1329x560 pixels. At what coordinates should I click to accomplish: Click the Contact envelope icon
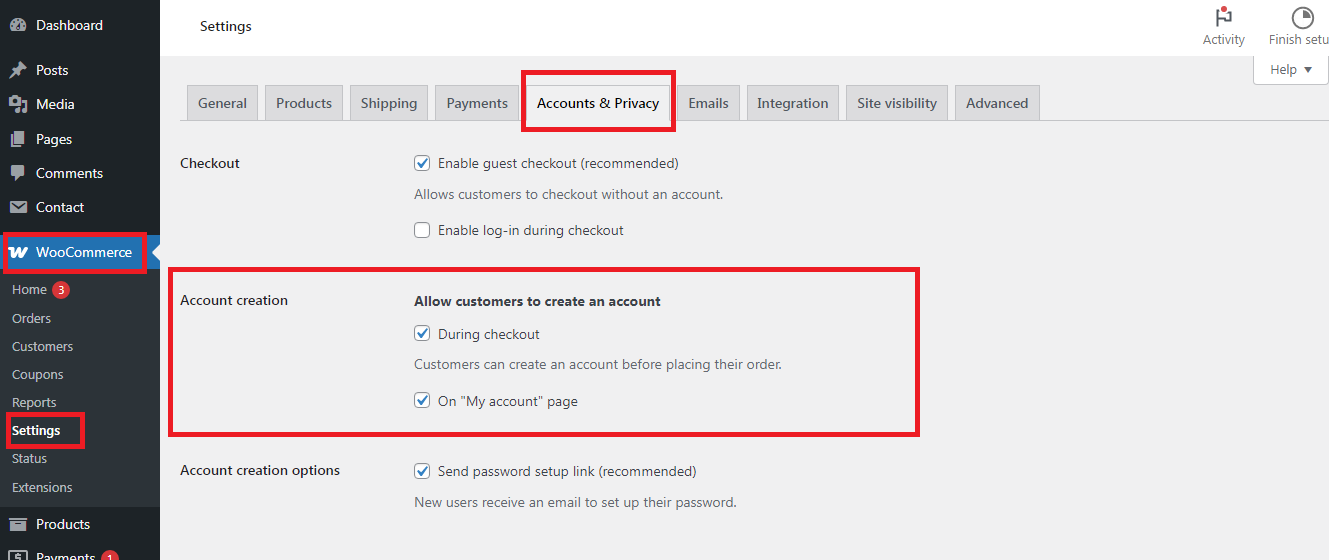(x=18, y=207)
